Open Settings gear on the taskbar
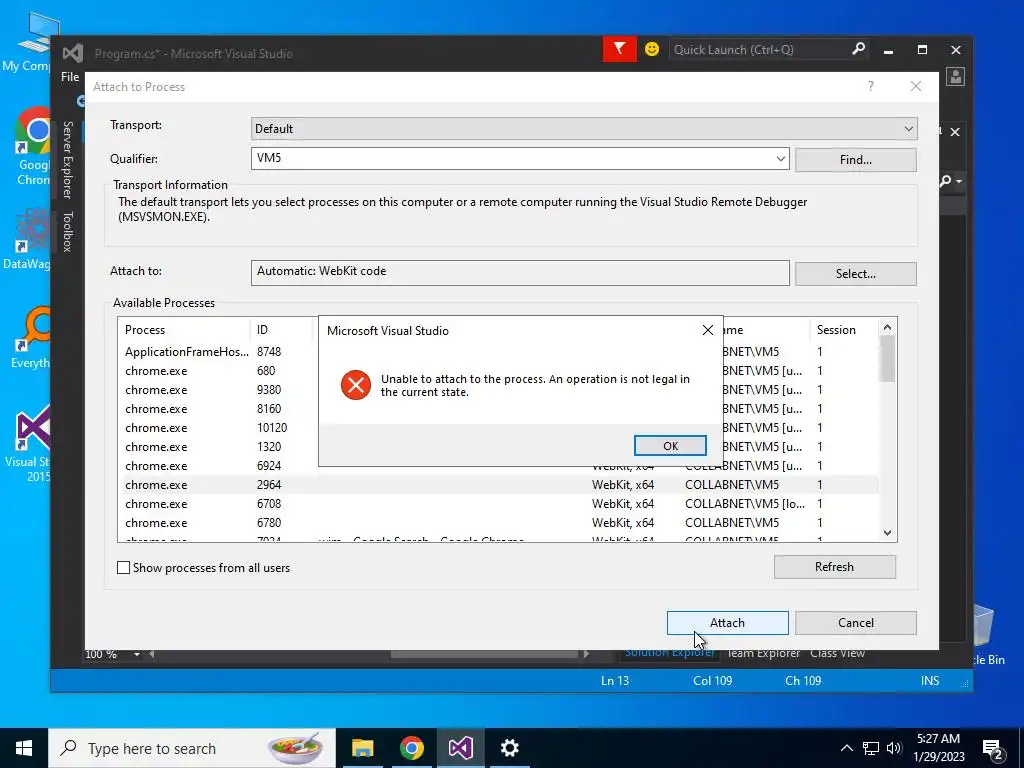Viewport: 1024px width, 768px height. tap(509, 748)
